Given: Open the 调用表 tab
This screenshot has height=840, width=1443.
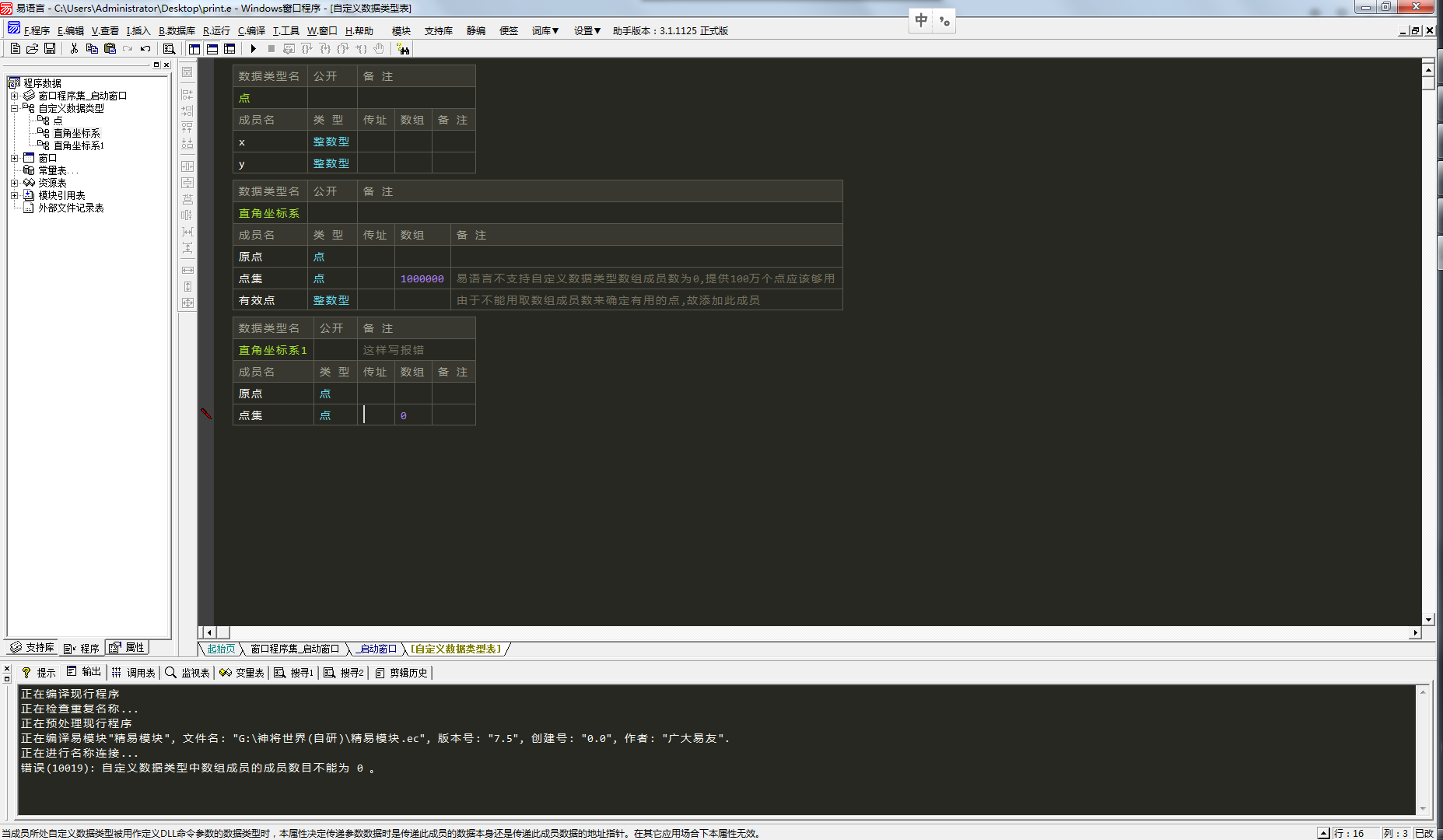Looking at the screenshot, I should [x=133, y=672].
